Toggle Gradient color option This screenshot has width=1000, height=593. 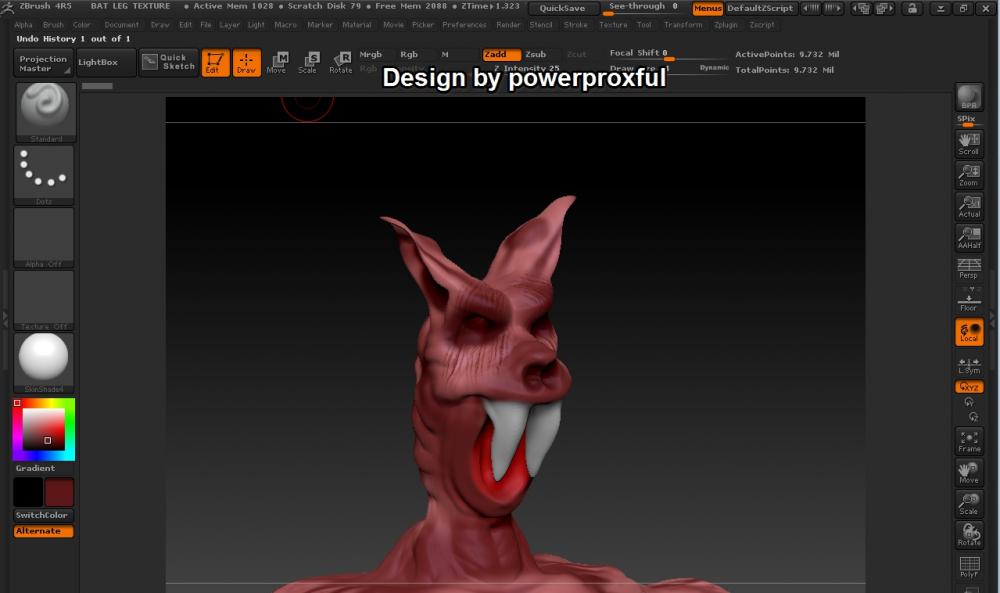pos(35,468)
